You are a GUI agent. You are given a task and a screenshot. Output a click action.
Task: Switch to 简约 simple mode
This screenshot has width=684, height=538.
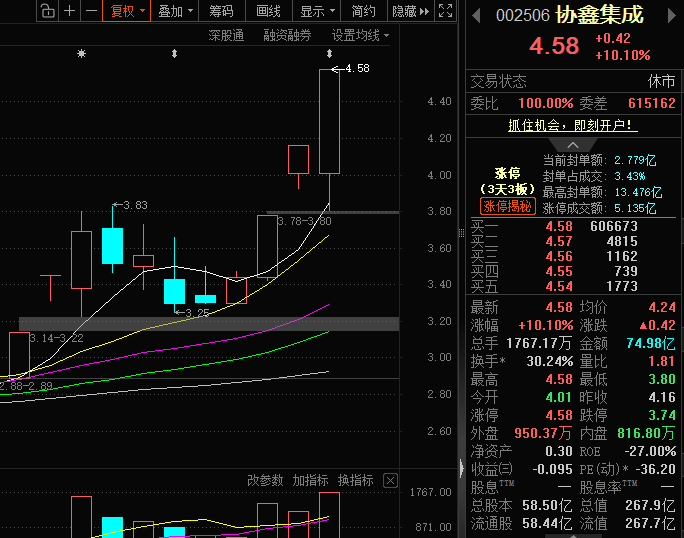(x=363, y=11)
